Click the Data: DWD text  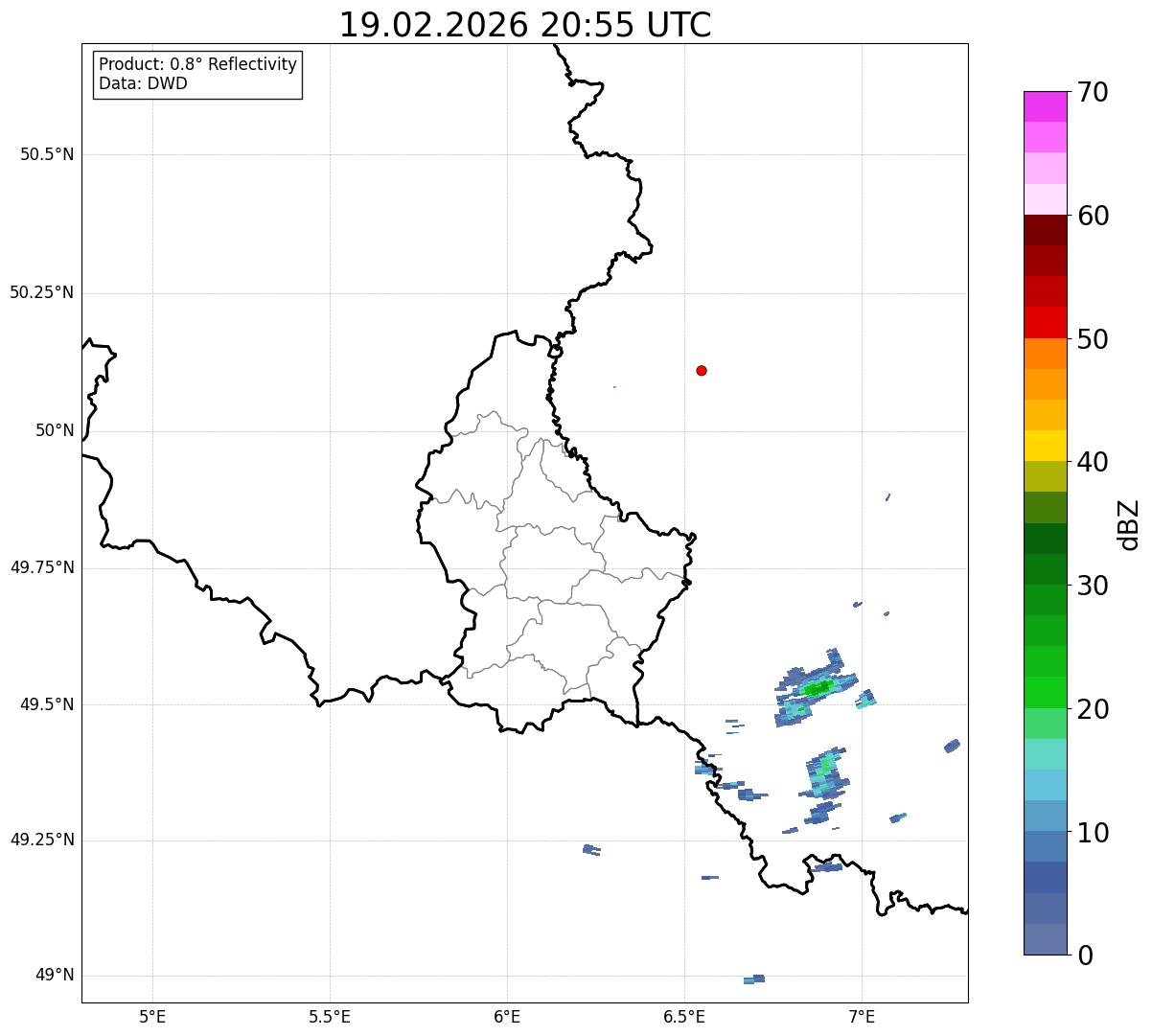pos(143,83)
